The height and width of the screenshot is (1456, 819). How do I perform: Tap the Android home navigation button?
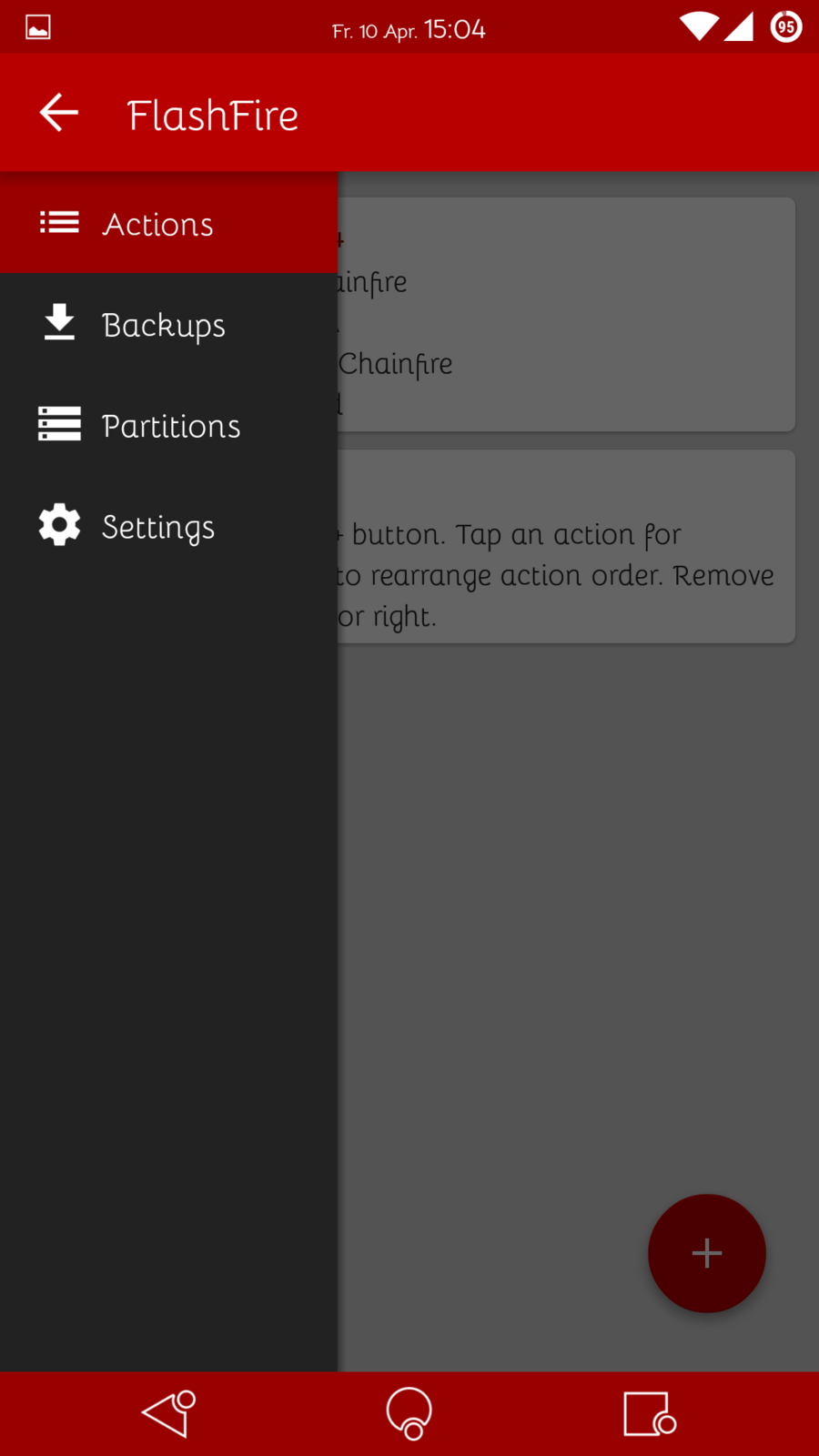[x=409, y=1413]
